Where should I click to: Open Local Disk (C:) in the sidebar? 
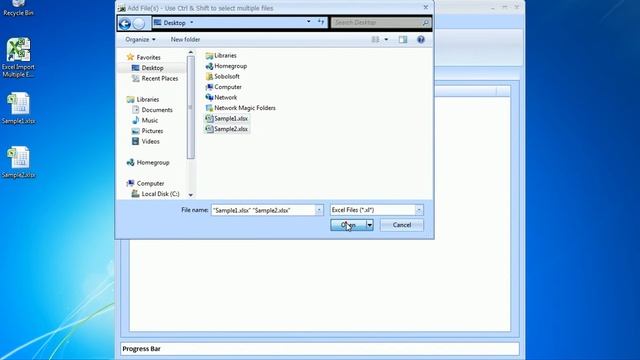coord(156,194)
